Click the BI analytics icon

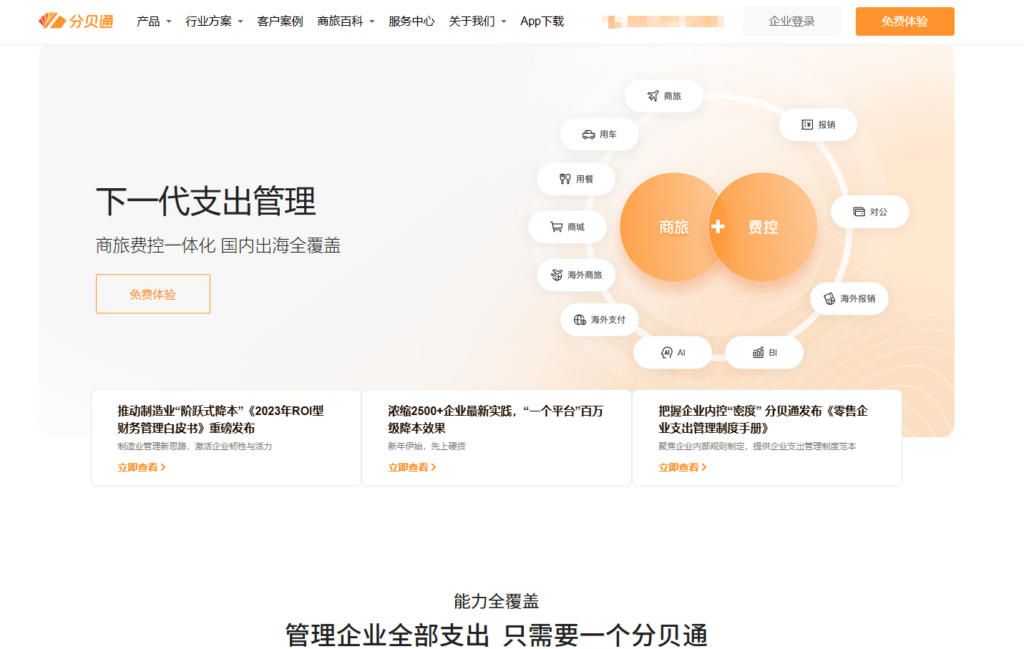point(764,352)
